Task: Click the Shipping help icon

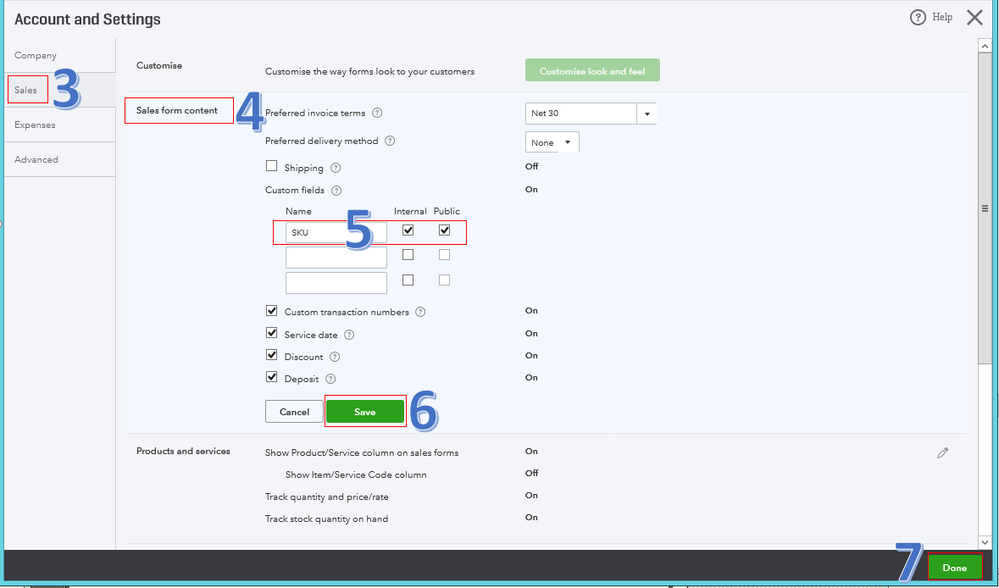Action: pos(336,168)
